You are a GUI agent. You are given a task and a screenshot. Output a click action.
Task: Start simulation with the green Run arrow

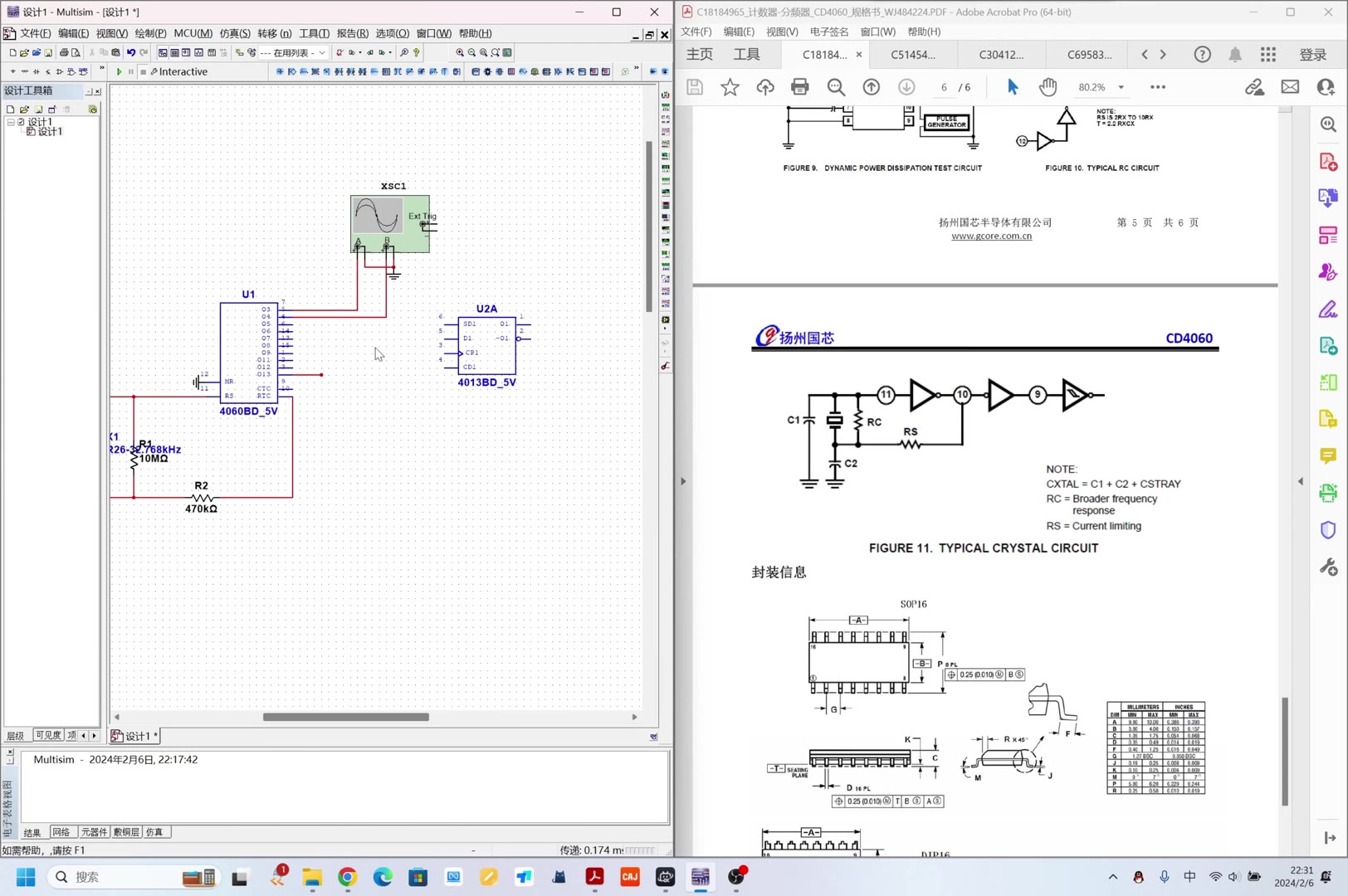pos(119,71)
